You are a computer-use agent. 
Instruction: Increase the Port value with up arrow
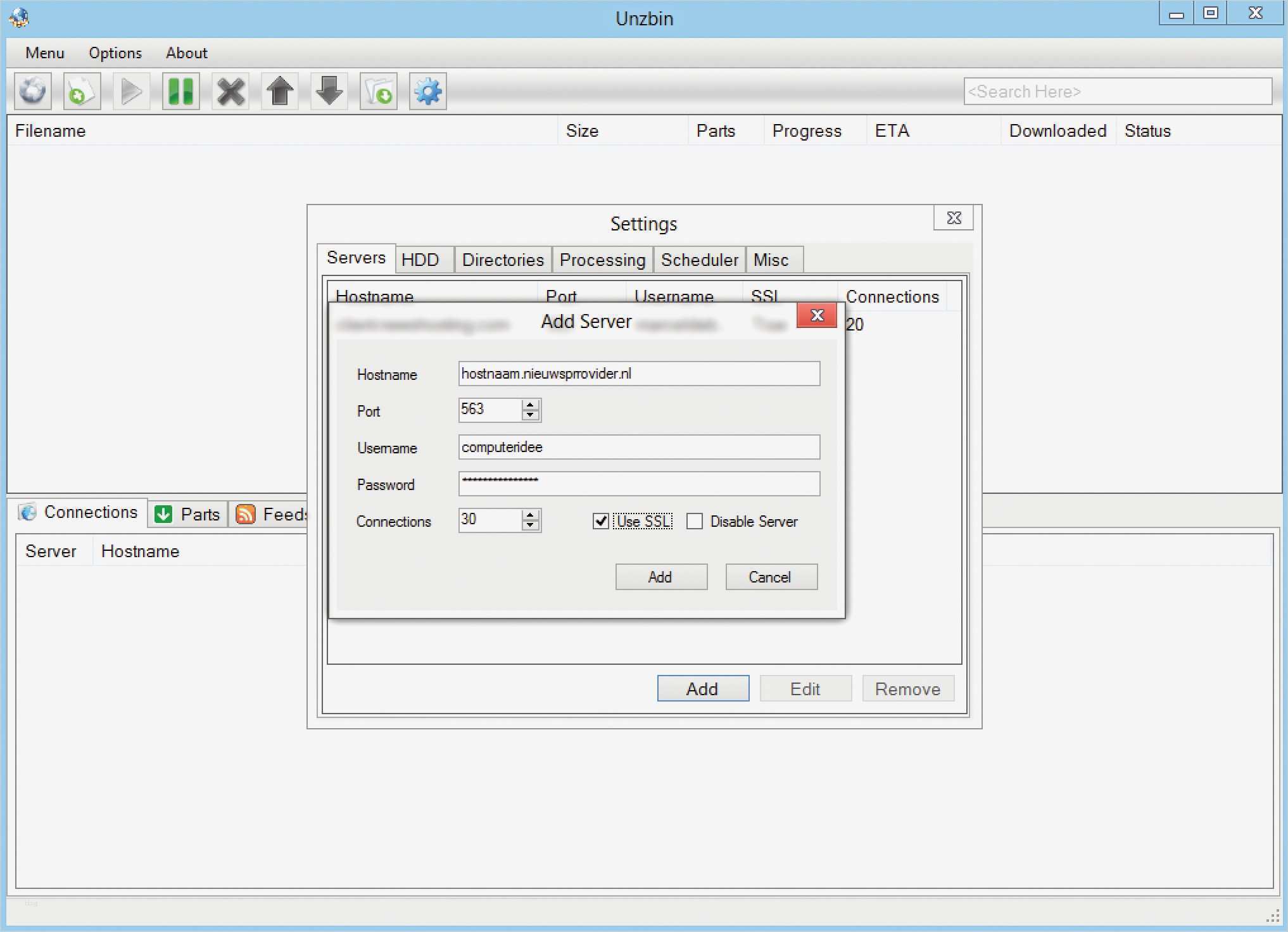pyautogui.click(x=531, y=404)
